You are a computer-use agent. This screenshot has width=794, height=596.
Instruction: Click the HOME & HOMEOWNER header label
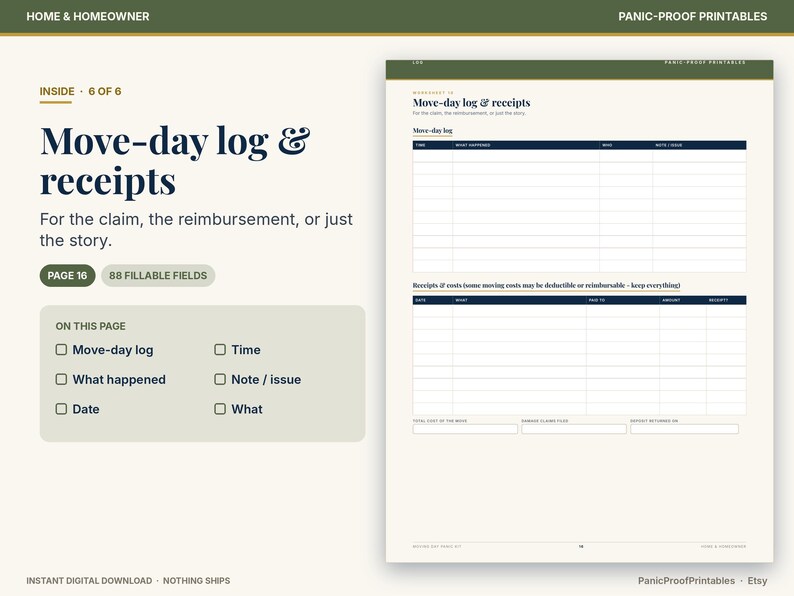click(x=88, y=16)
